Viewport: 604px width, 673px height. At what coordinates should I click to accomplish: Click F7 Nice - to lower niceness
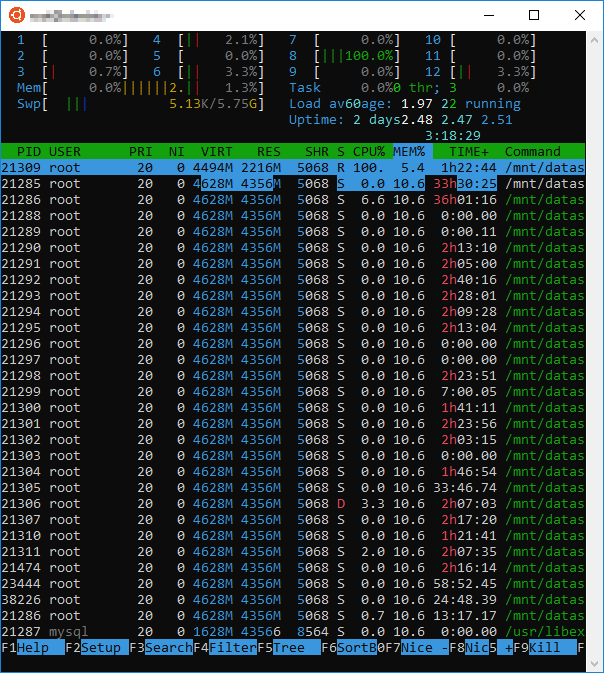[x=417, y=647]
